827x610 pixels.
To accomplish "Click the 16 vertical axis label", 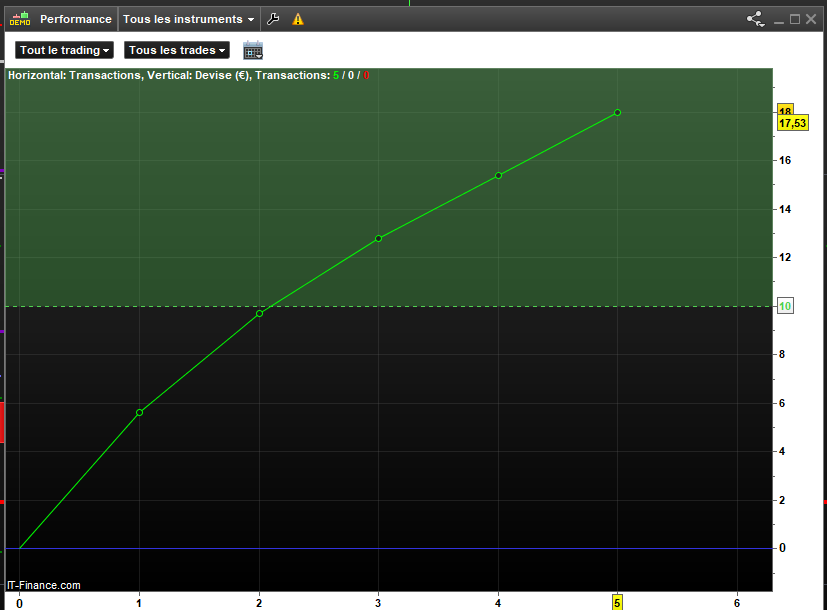I will (x=785, y=160).
